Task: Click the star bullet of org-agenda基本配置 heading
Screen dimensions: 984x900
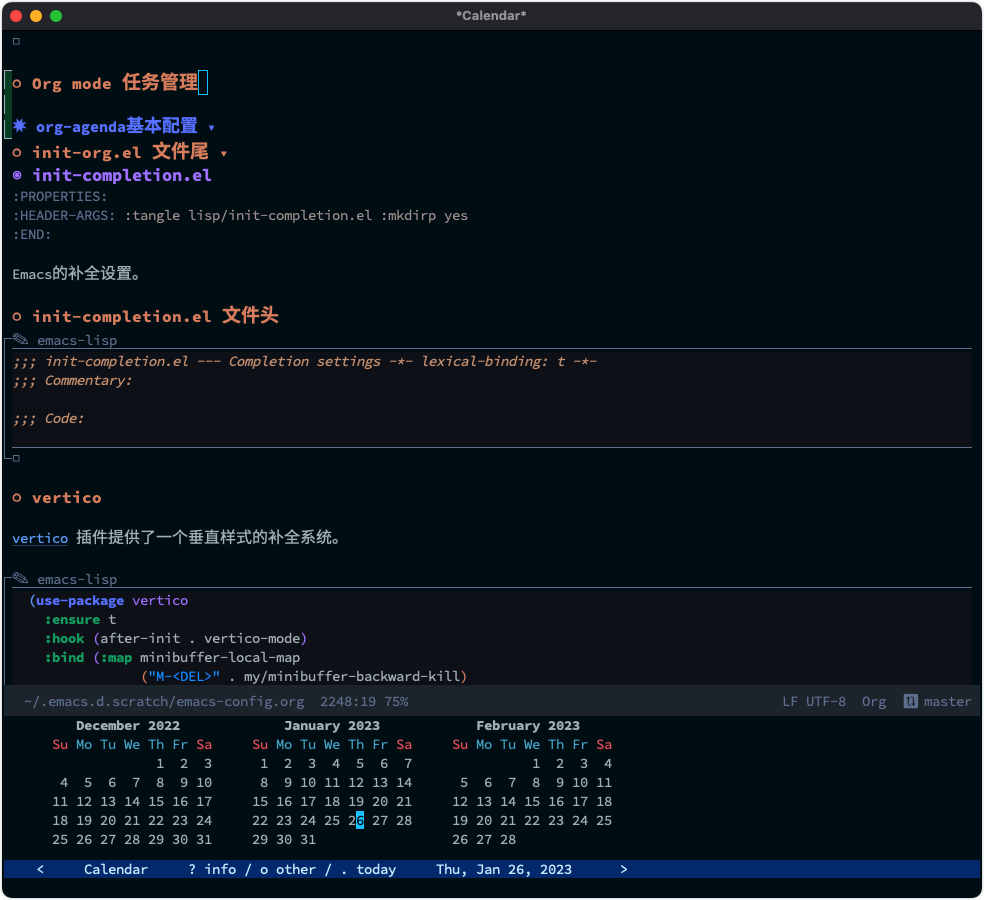Action: coord(19,126)
